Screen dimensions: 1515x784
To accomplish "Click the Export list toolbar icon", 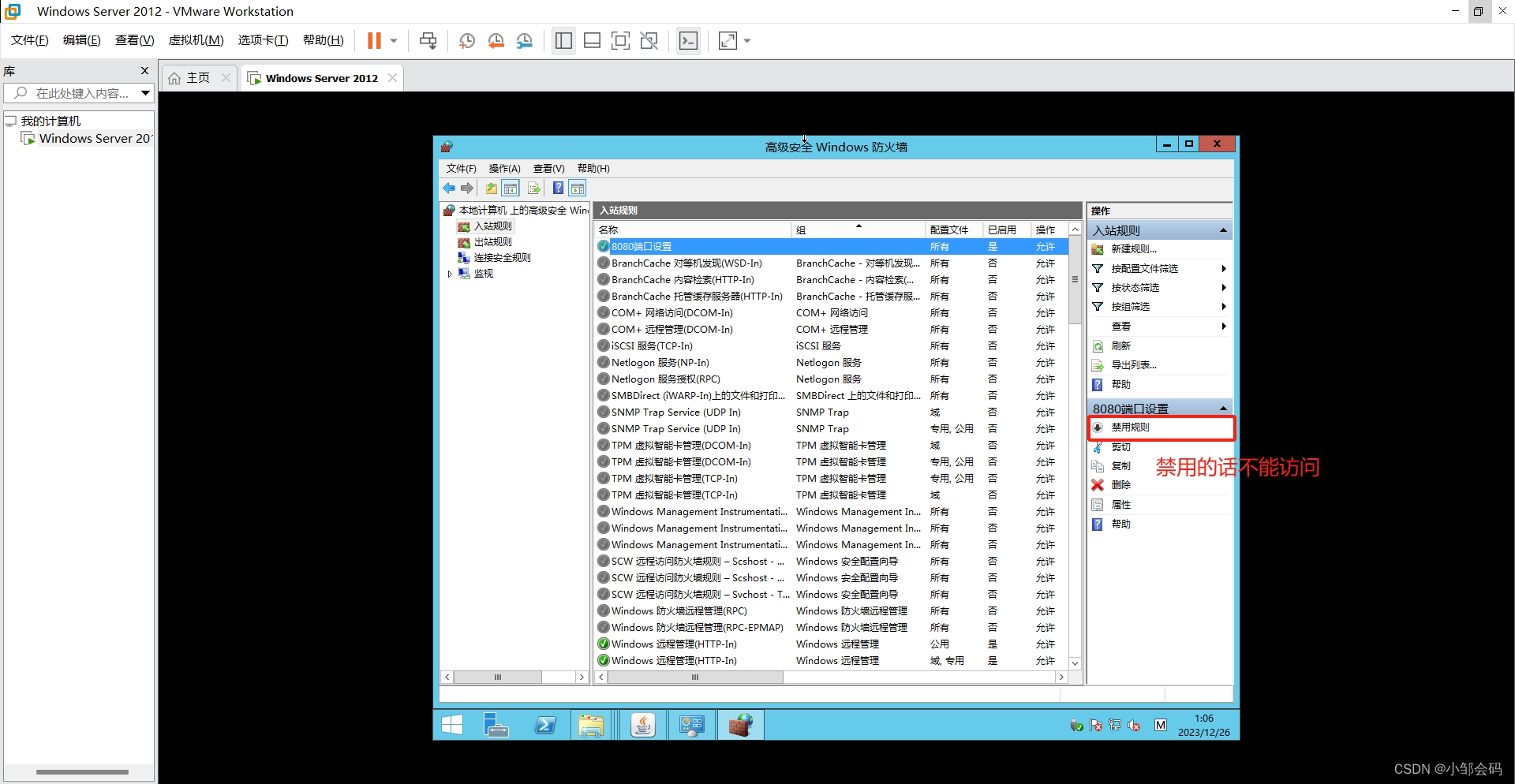I will click(534, 188).
